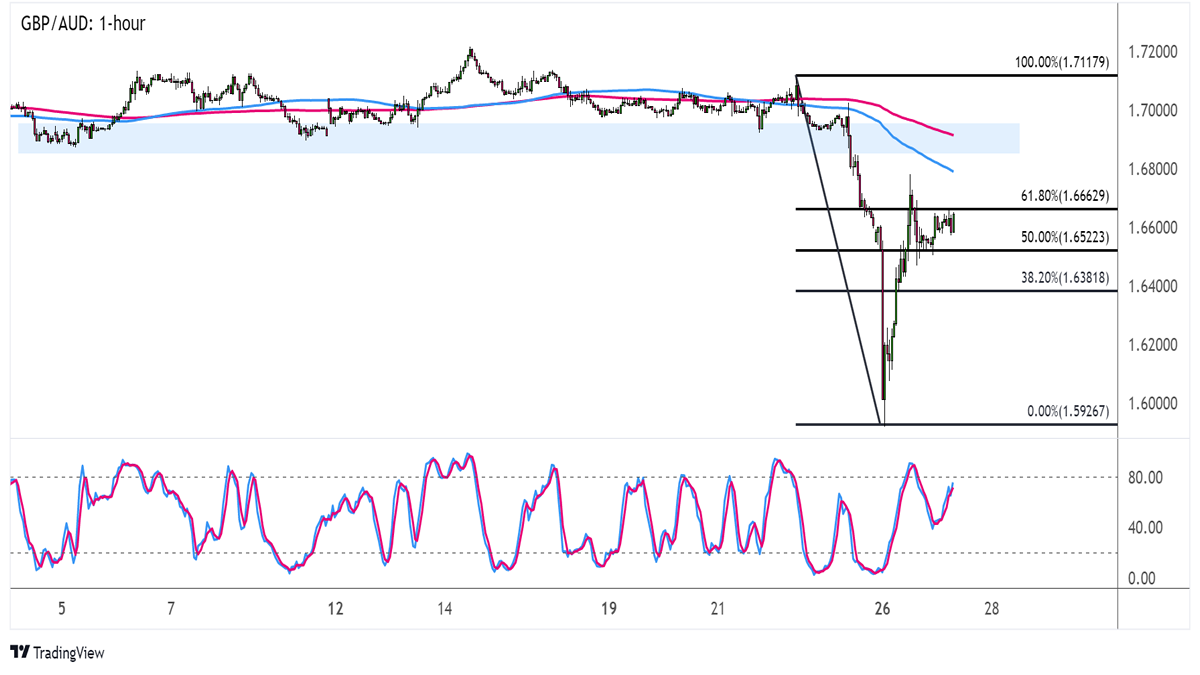Click date label 7 on time axis
The image size is (1200, 675).
[171, 609]
